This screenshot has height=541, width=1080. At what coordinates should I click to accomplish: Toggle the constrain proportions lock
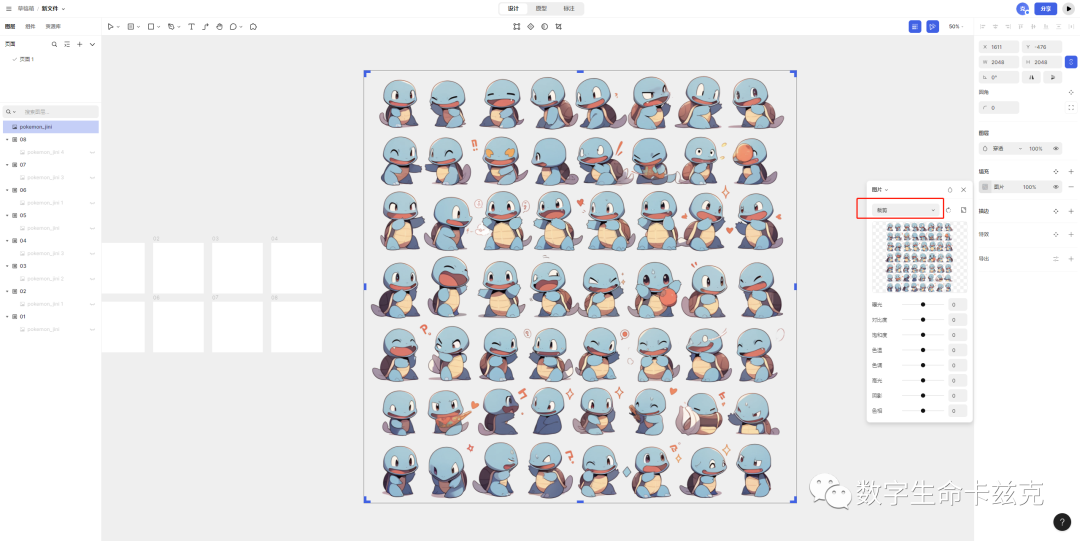(1071, 62)
